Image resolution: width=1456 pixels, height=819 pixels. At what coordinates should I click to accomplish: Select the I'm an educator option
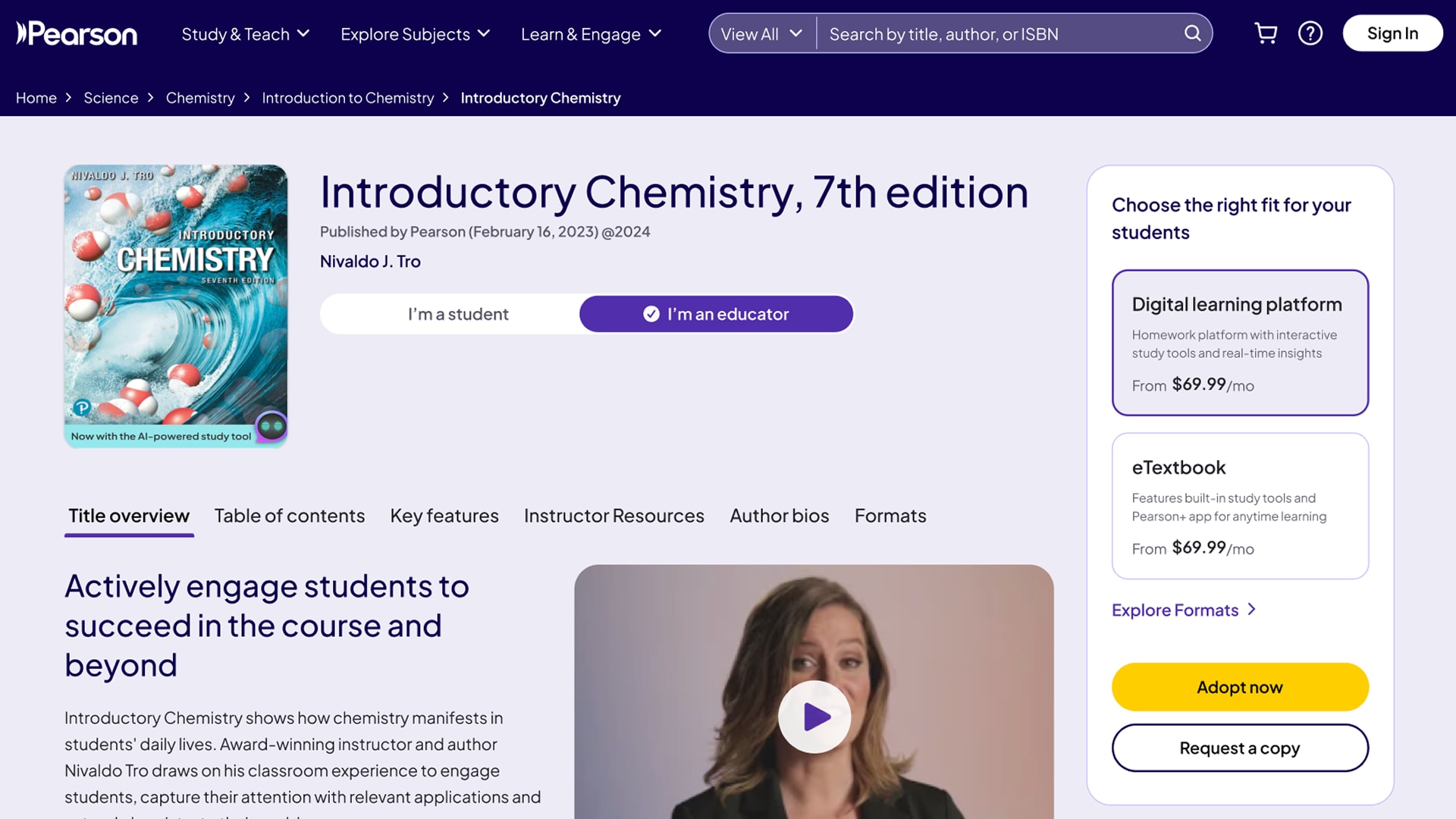coord(716,314)
